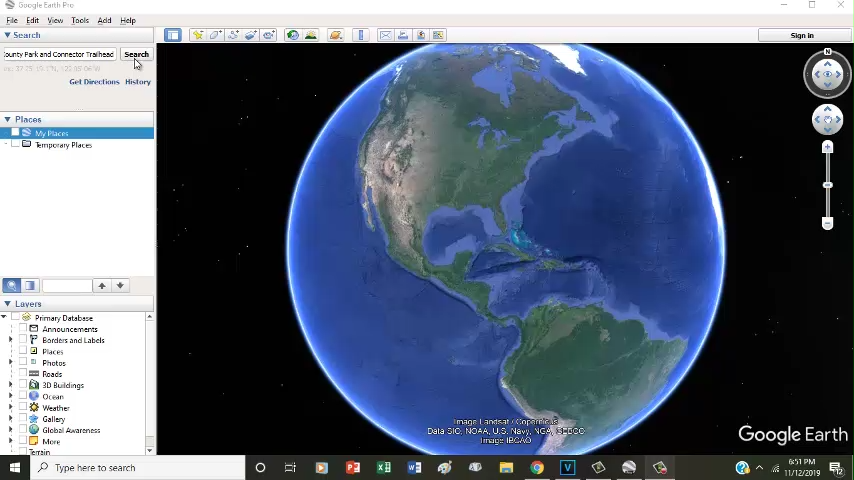Click the Get Directions link
This screenshot has width=854, height=480.
coord(94,82)
